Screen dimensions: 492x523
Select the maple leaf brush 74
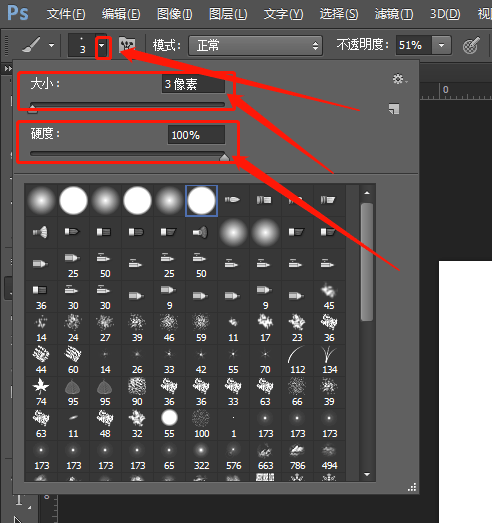pyautogui.click(x=41, y=392)
